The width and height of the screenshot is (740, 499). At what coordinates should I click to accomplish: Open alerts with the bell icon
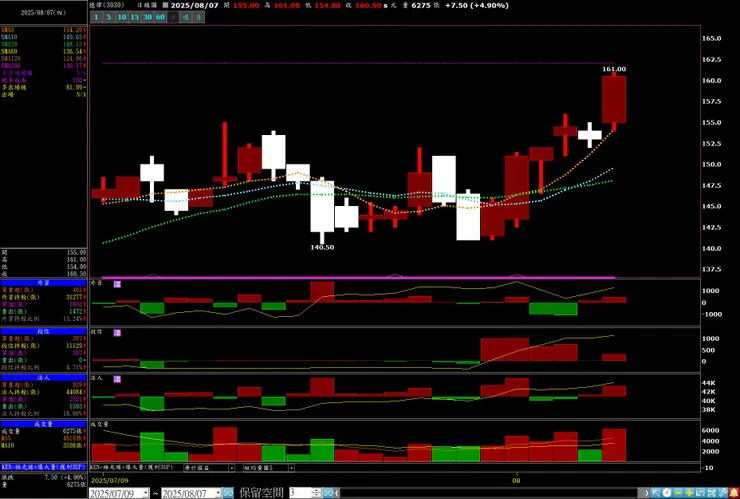point(733,492)
